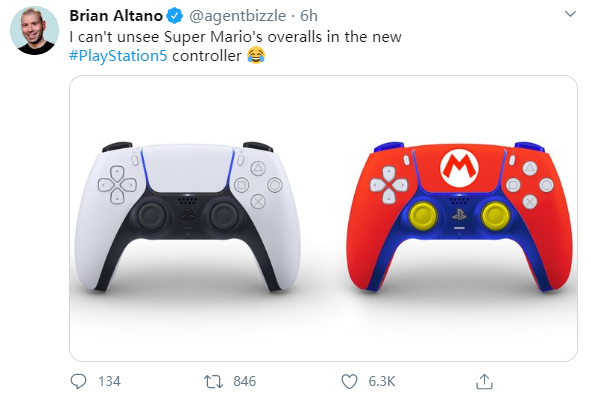Like the tweet with the heart icon
Screen dimensions: 591x397
[x=349, y=381]
